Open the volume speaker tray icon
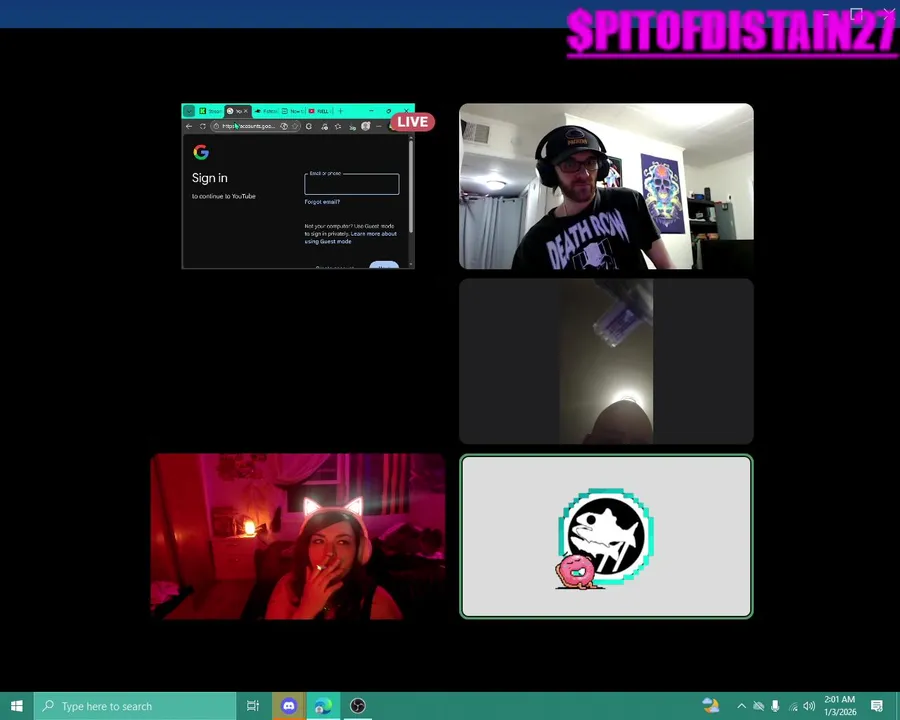The image size is (900, 720). 809,706
